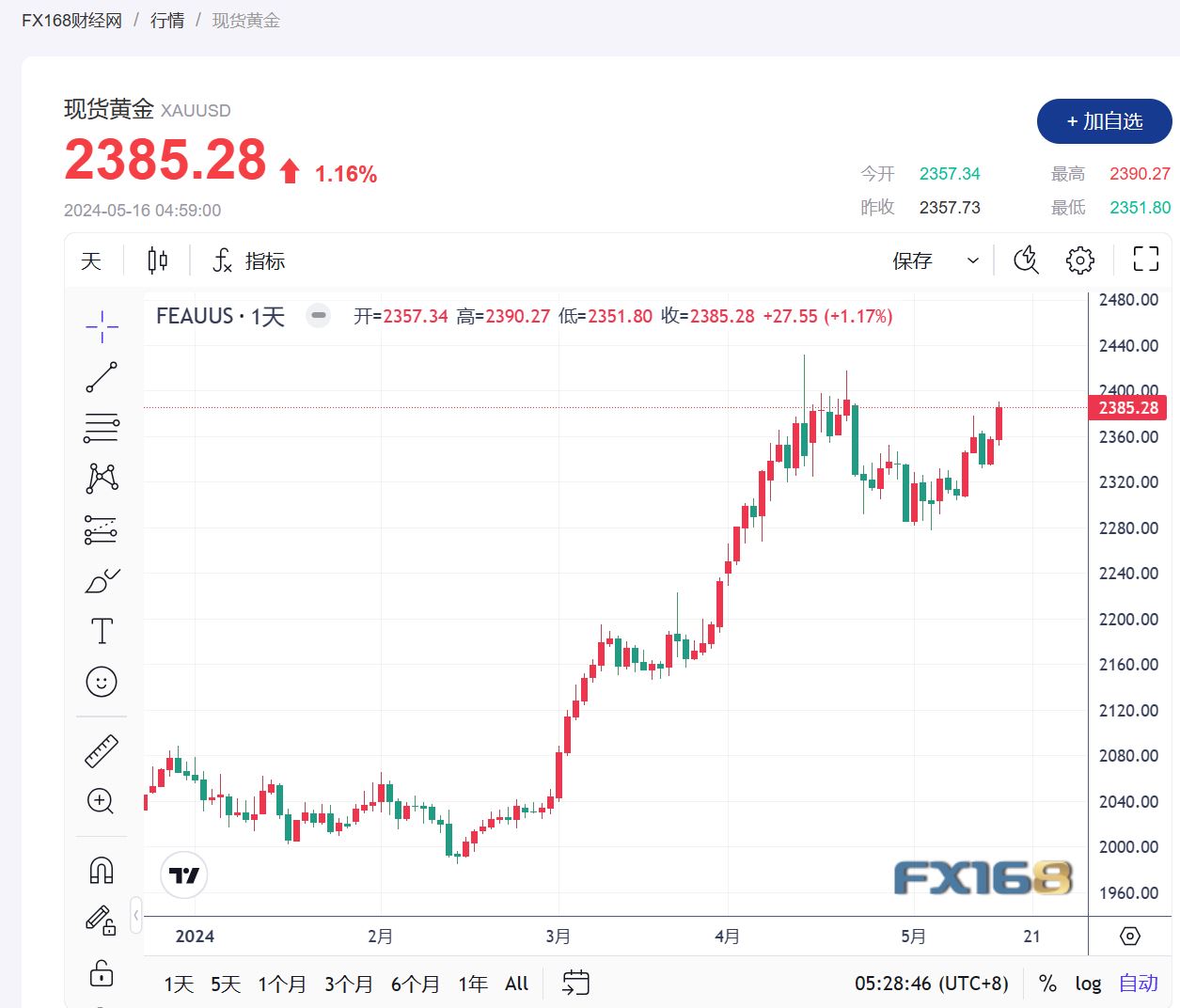Click the TradingView logo watermark
The height and width of the screenshot is (1008, 1180).
[x=182, y=874]
